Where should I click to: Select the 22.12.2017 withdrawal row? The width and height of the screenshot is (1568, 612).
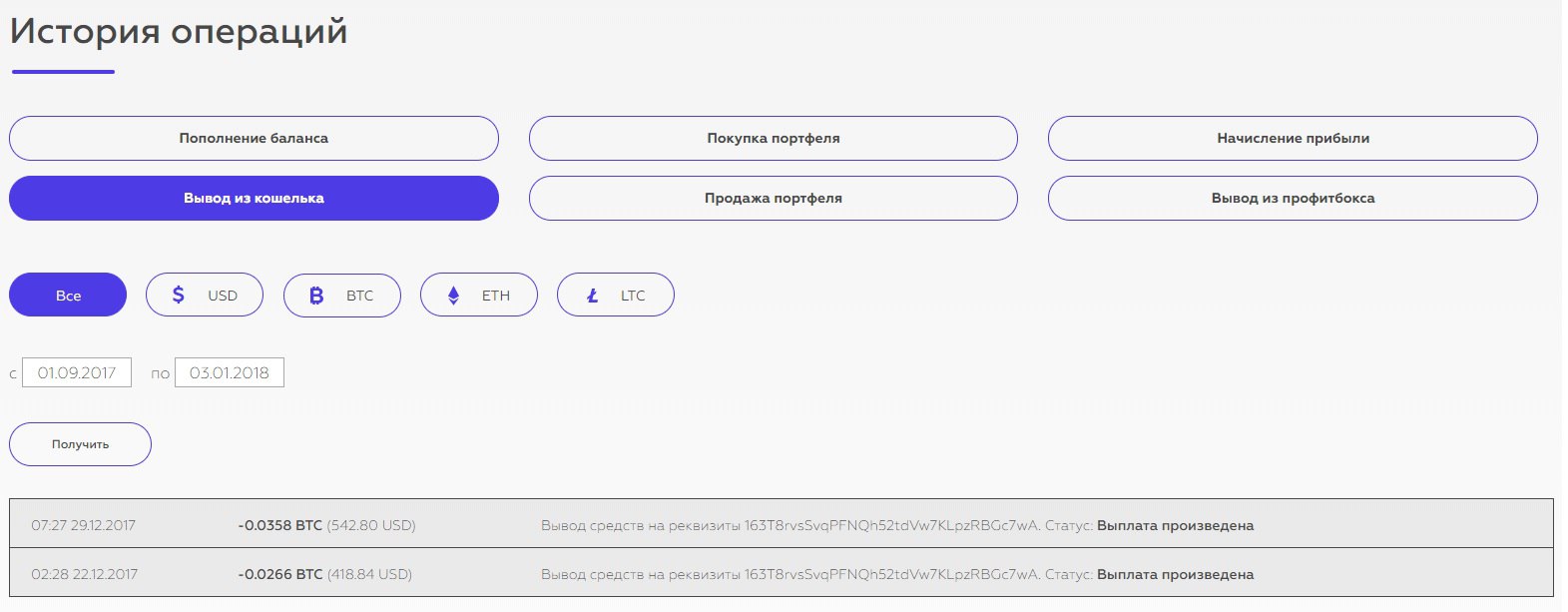(x=782, y=572)
